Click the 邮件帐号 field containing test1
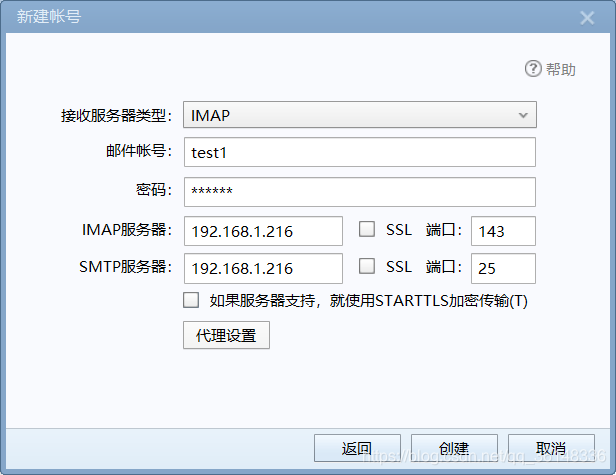The height and width of the screenshot is (475, 616). [359, 152]
